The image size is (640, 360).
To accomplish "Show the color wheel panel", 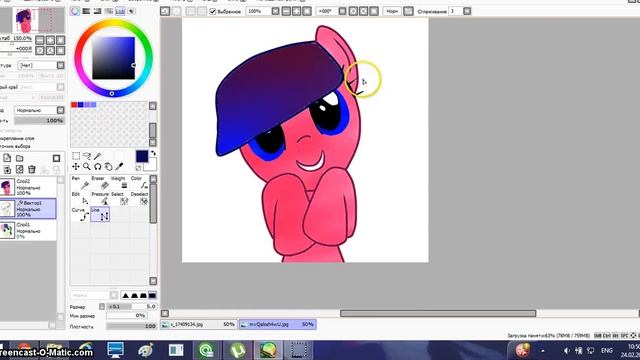I will coord(75,11).
